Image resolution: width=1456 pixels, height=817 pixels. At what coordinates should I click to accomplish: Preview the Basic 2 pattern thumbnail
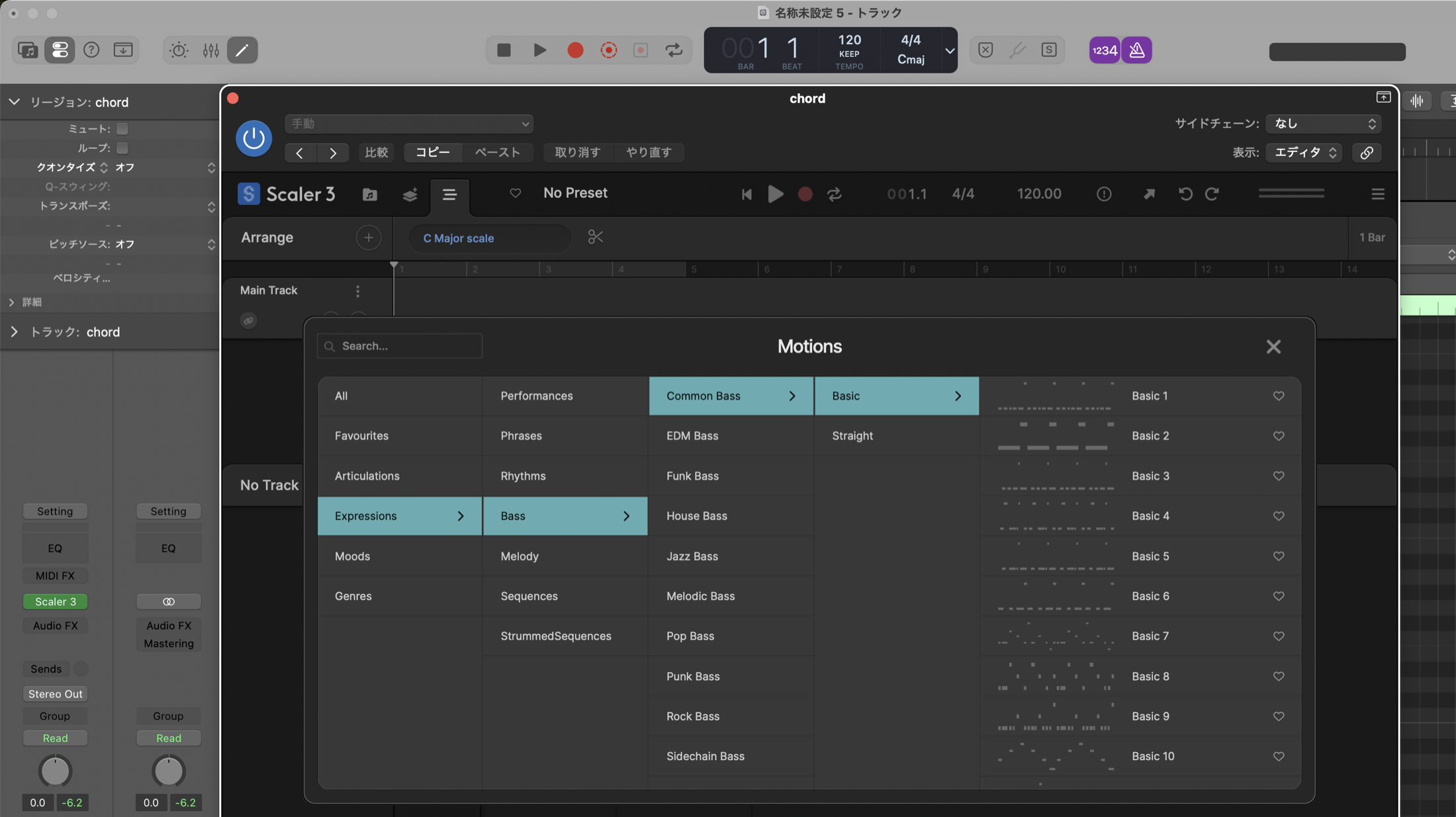coord(1055,436)
